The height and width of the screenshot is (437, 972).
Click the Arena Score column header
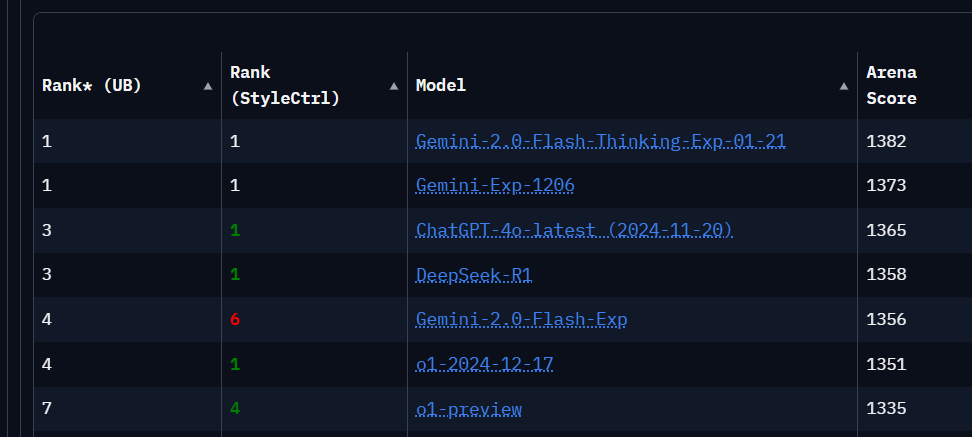(891, 86)
